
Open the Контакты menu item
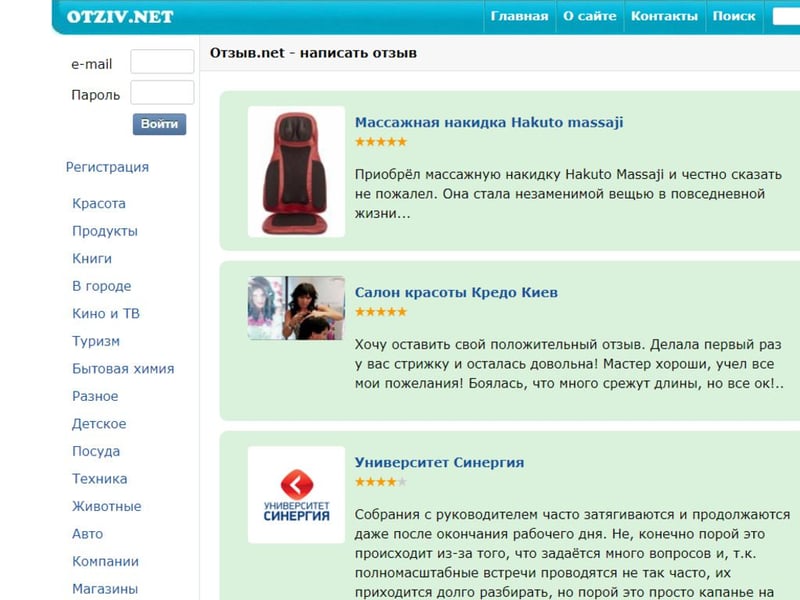[664, 16]
